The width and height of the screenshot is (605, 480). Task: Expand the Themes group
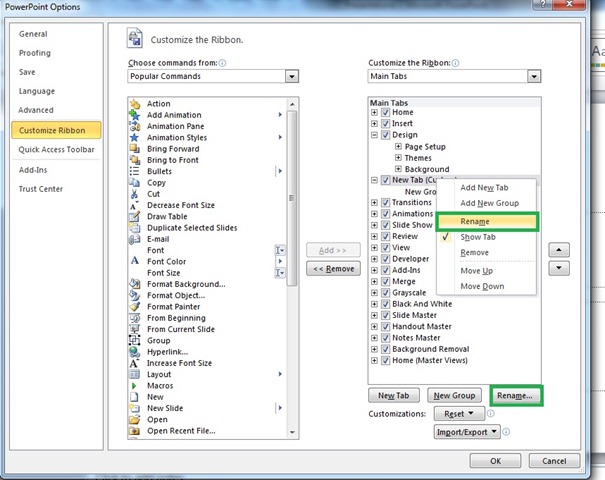(x=398, y=157)
